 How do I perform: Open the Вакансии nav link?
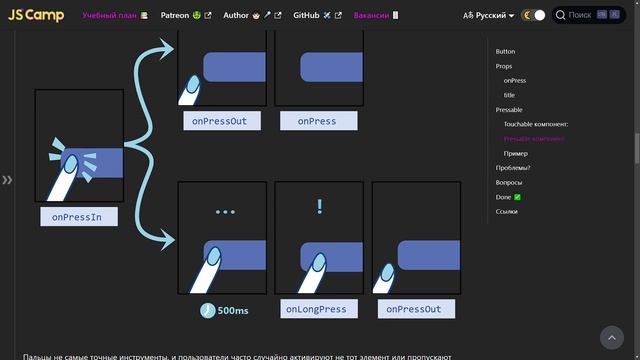coord(376,16)
